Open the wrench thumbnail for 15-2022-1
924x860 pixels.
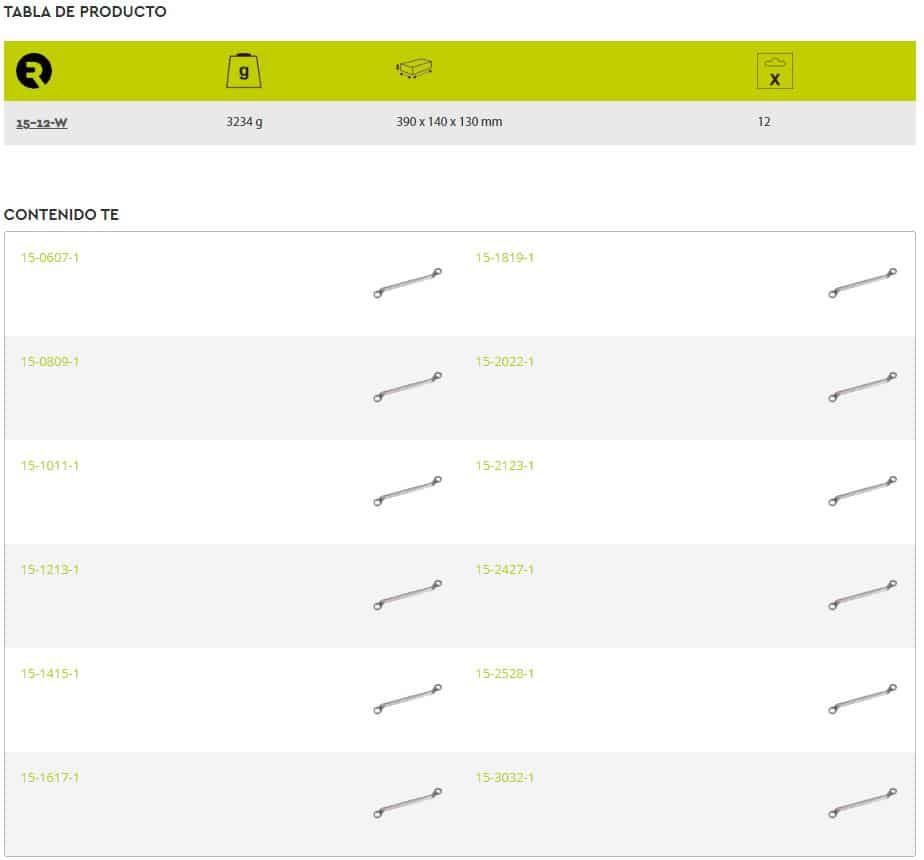click(862, 388)
